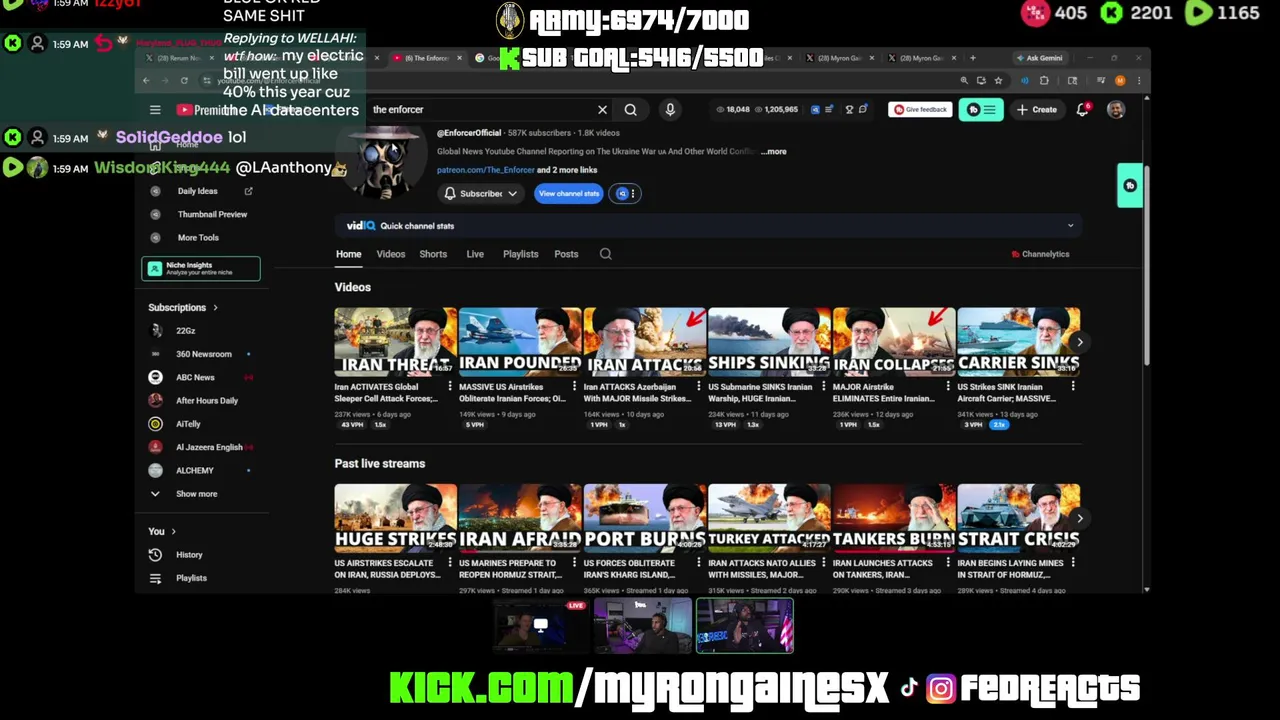The height and width of the screenshot is (720, 1280).
Task: Click Ask Gemini button
Action: point(1039,58)
